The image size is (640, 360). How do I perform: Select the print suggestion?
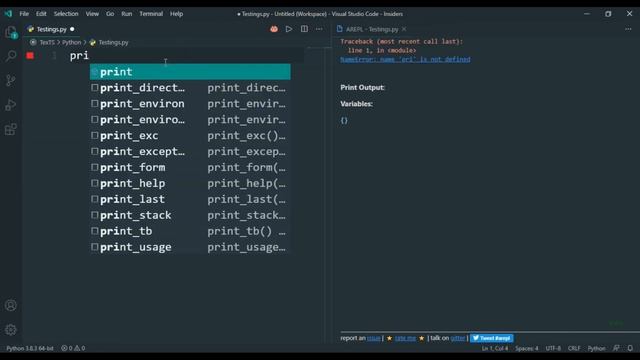[x=190, y=72]
